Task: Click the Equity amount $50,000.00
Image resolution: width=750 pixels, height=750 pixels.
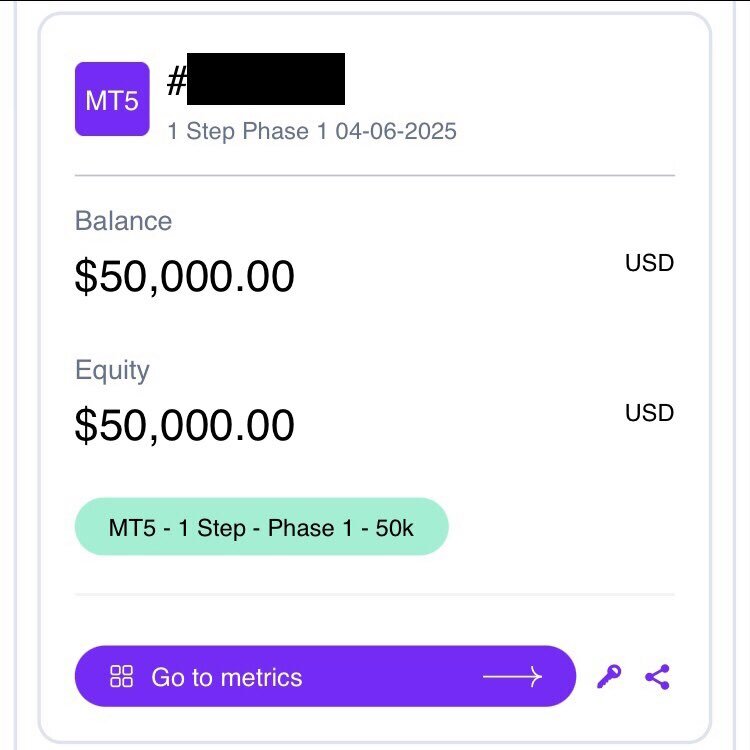Action: (x=185, y=426)
